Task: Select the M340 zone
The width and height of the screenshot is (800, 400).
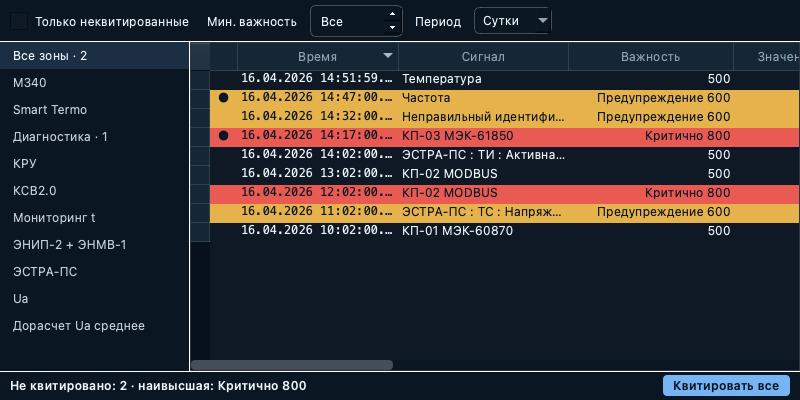Action: [94, 83]
